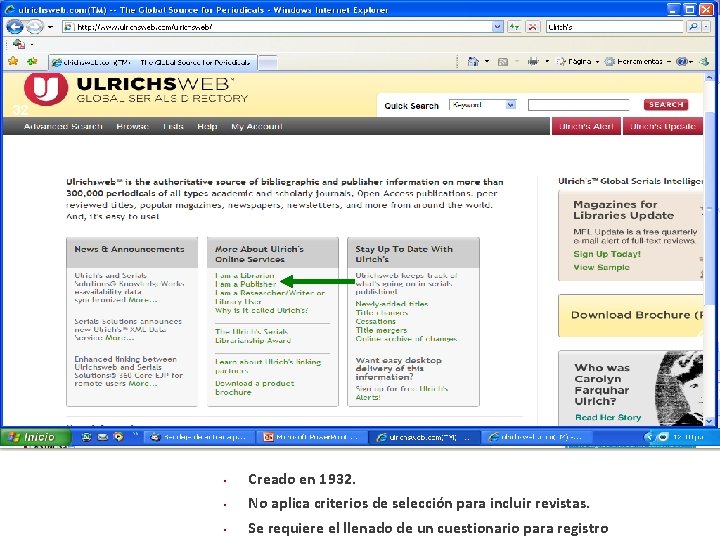Click Download a product brochure link

pos(255,388)
